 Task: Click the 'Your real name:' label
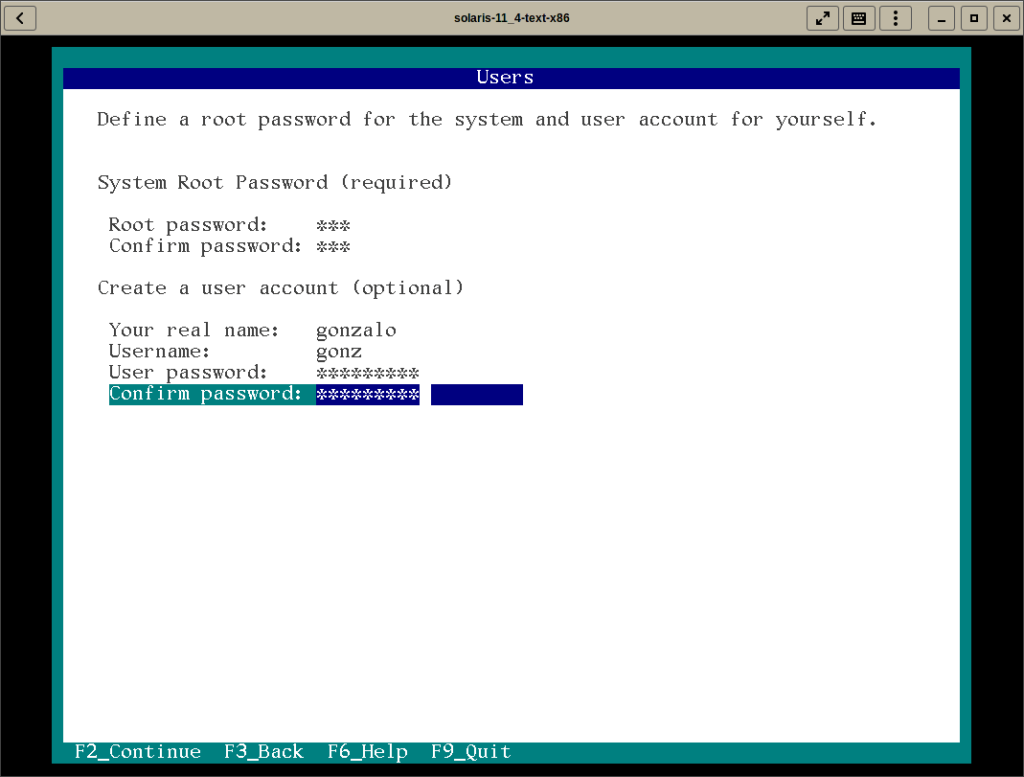click(x=194, y=330)
